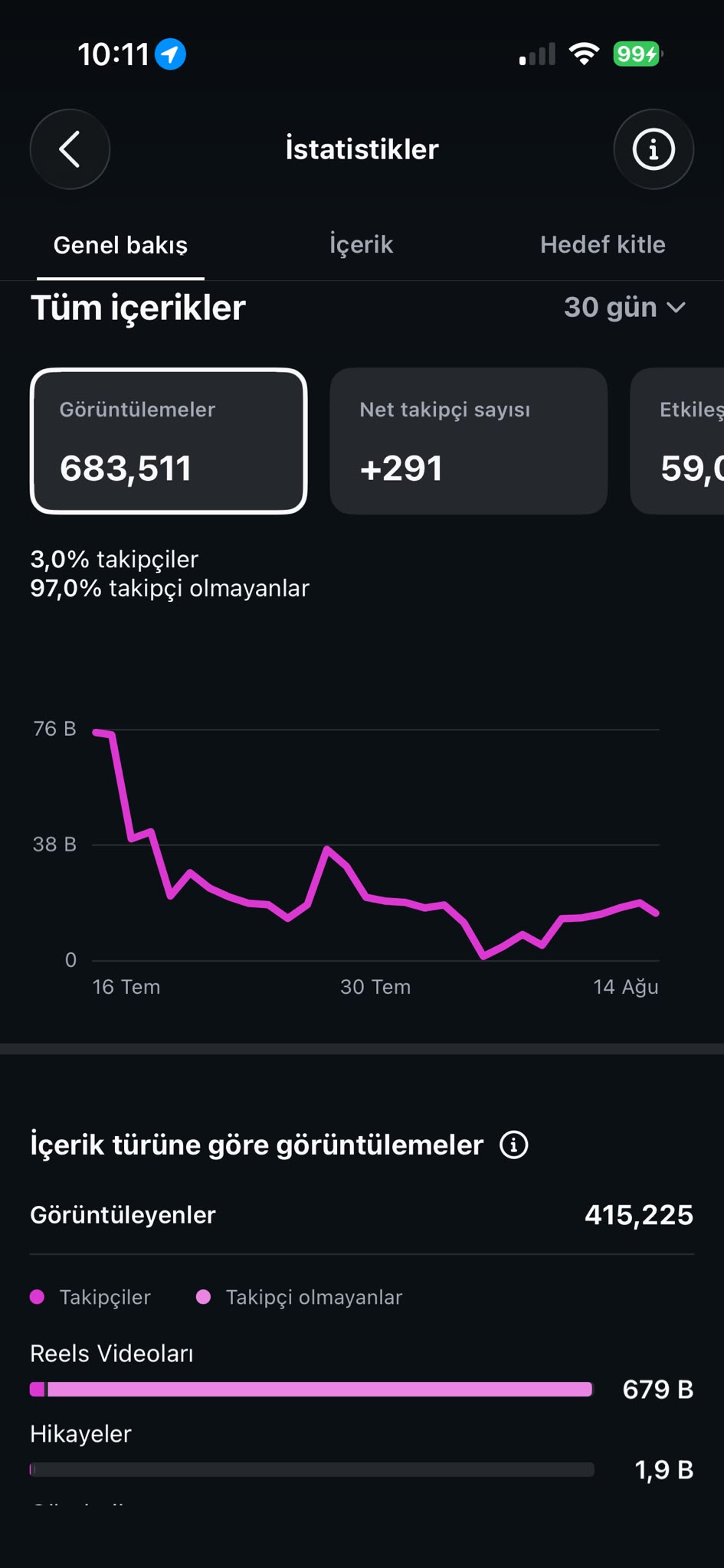Screen dimensions: 724x1568
Task: Select the Net takipçi sayısı card
Action: (469, 441)
